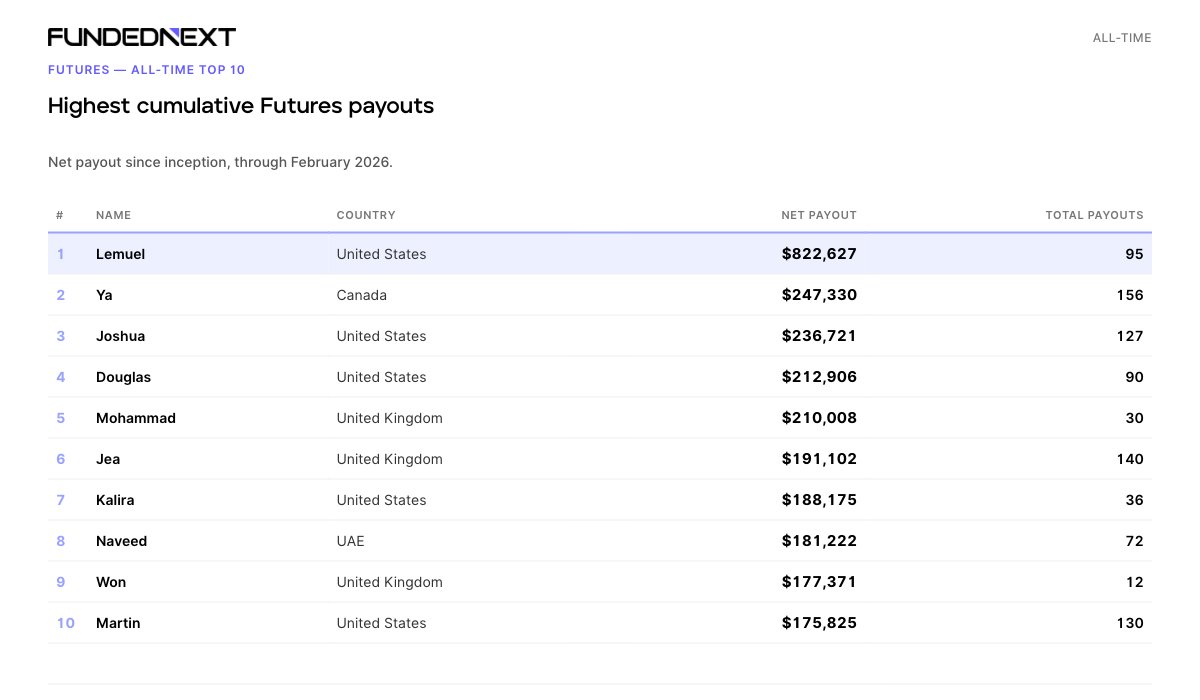Sort by the NAME column header
Viewport: 1200px width, 700px height.
(113, 215)
